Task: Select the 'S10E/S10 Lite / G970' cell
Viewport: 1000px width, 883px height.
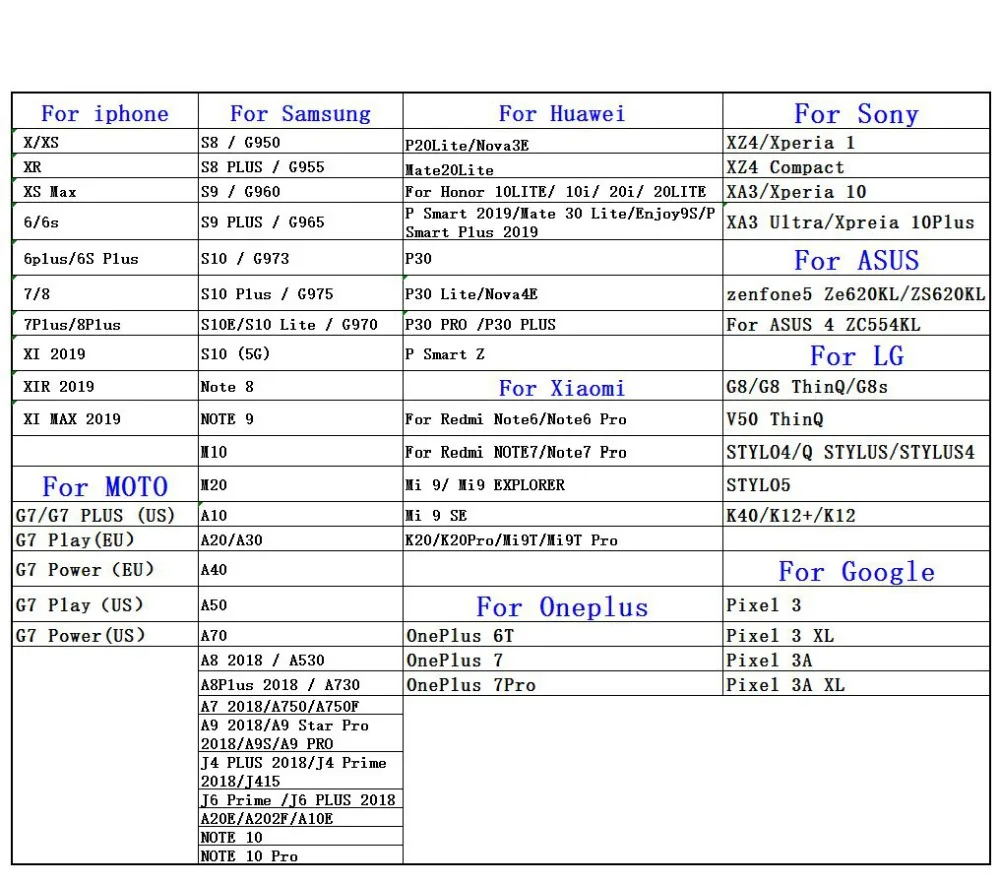Action: pos(300,324)
